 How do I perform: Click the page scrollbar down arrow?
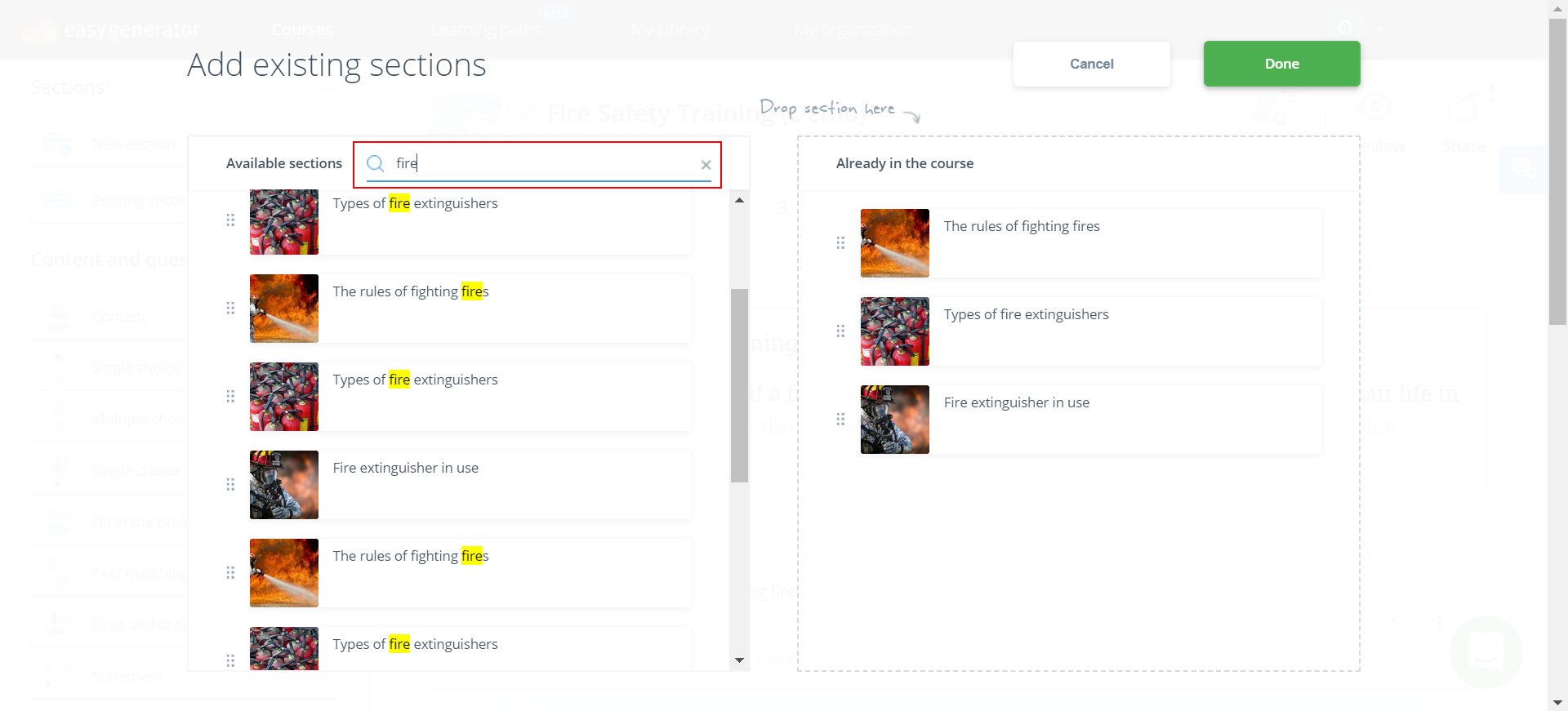click(1557, 702)
